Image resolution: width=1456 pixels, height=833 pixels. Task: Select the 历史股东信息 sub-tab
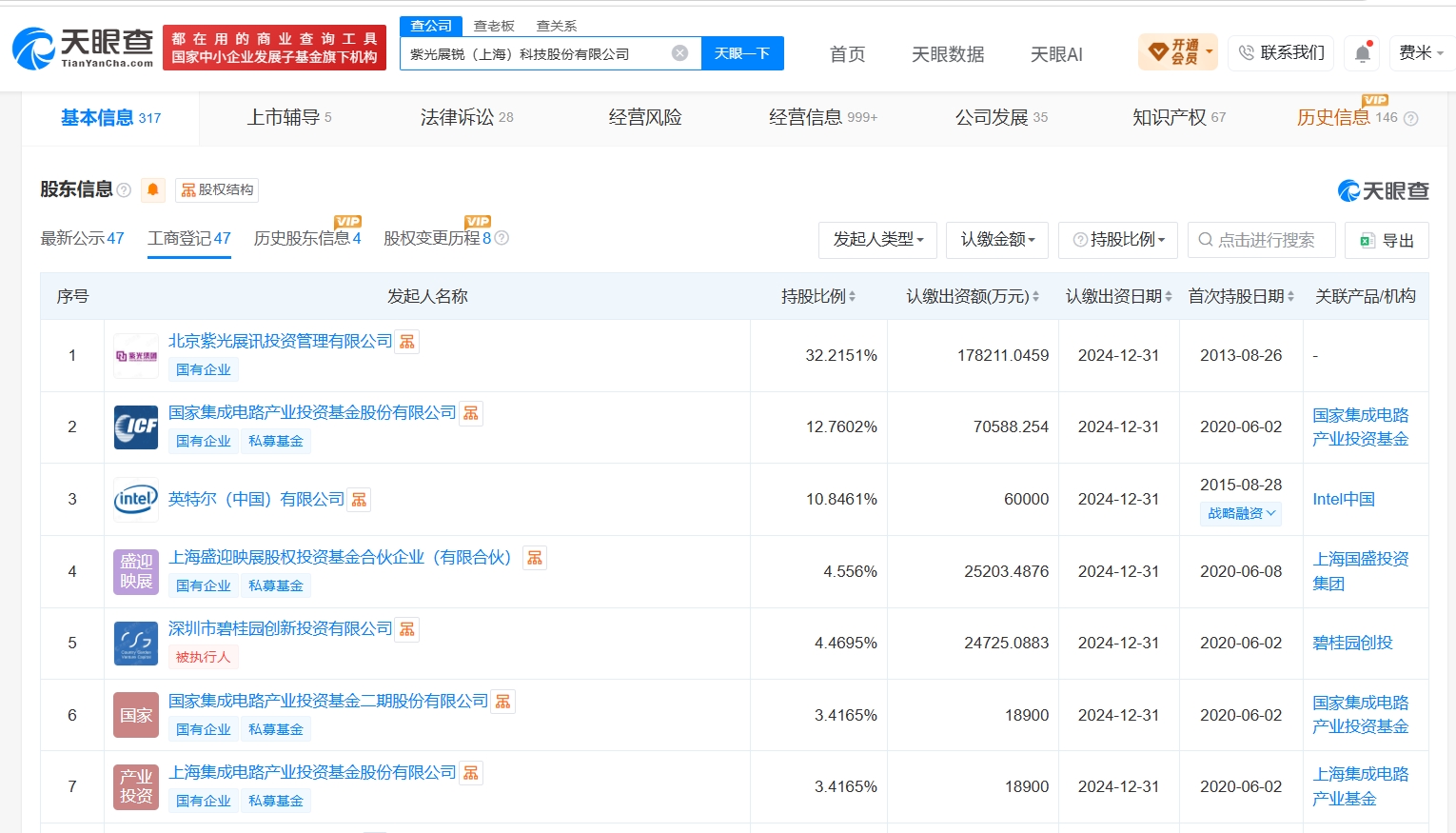click(307, 238)
